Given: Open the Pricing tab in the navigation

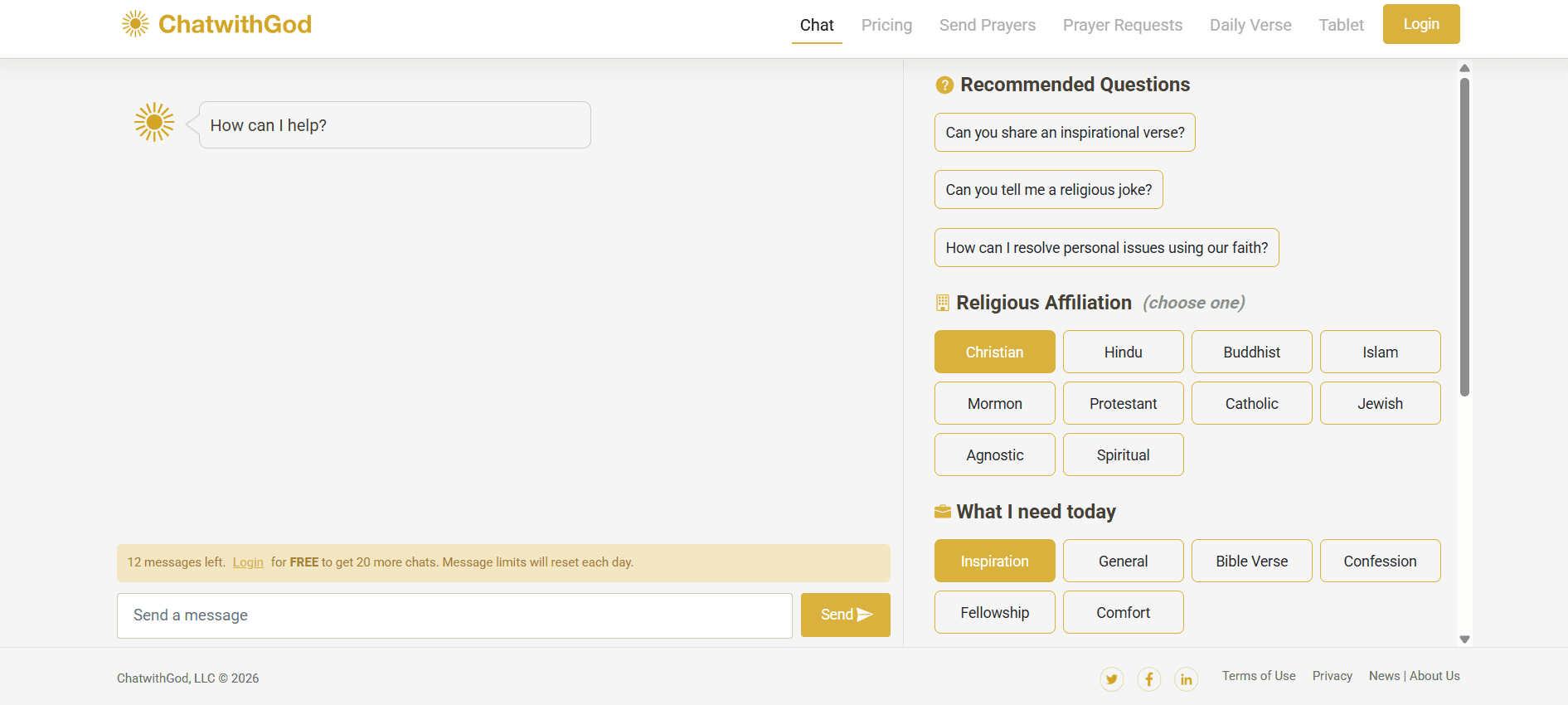Looking at the screenshot, I should click(886, 25).
